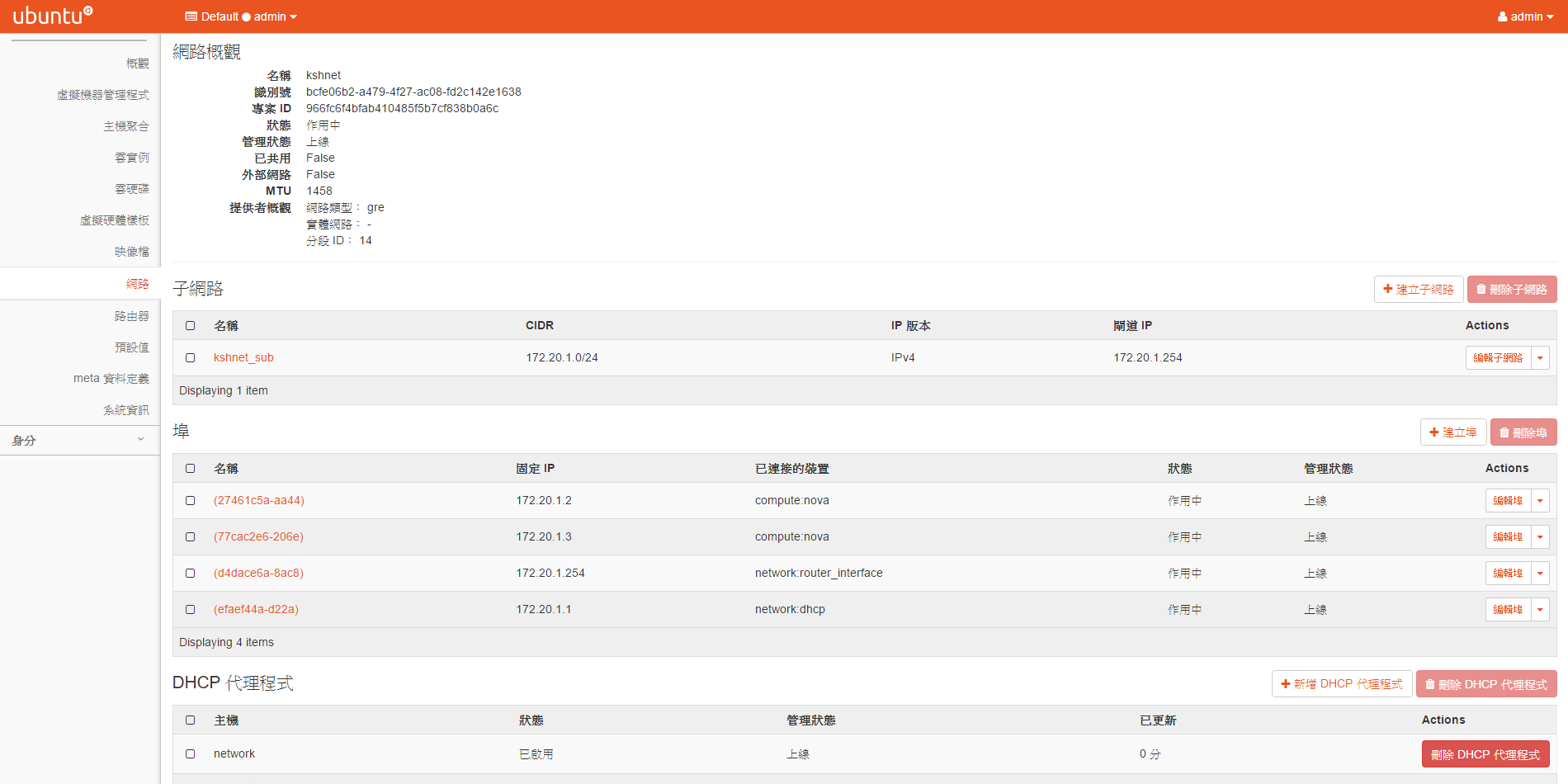Click plus icon to add DHCP agent
The image size is (1568, 784).
pos(1286,684)
